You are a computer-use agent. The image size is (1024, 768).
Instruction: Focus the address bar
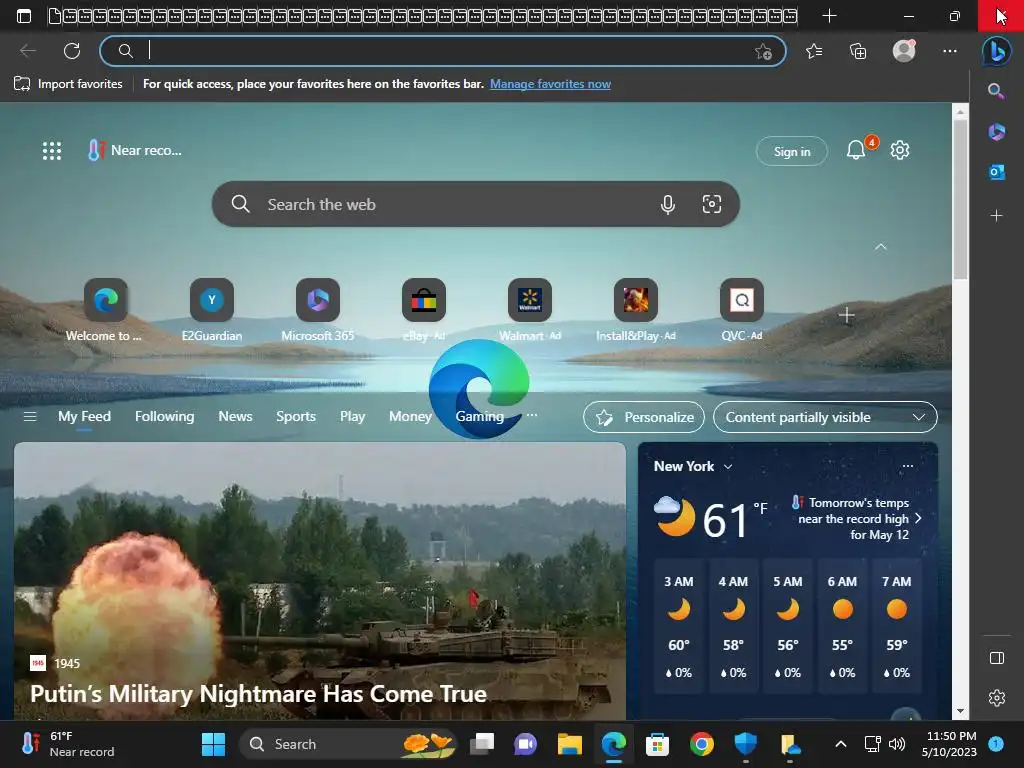click(443, 51)
